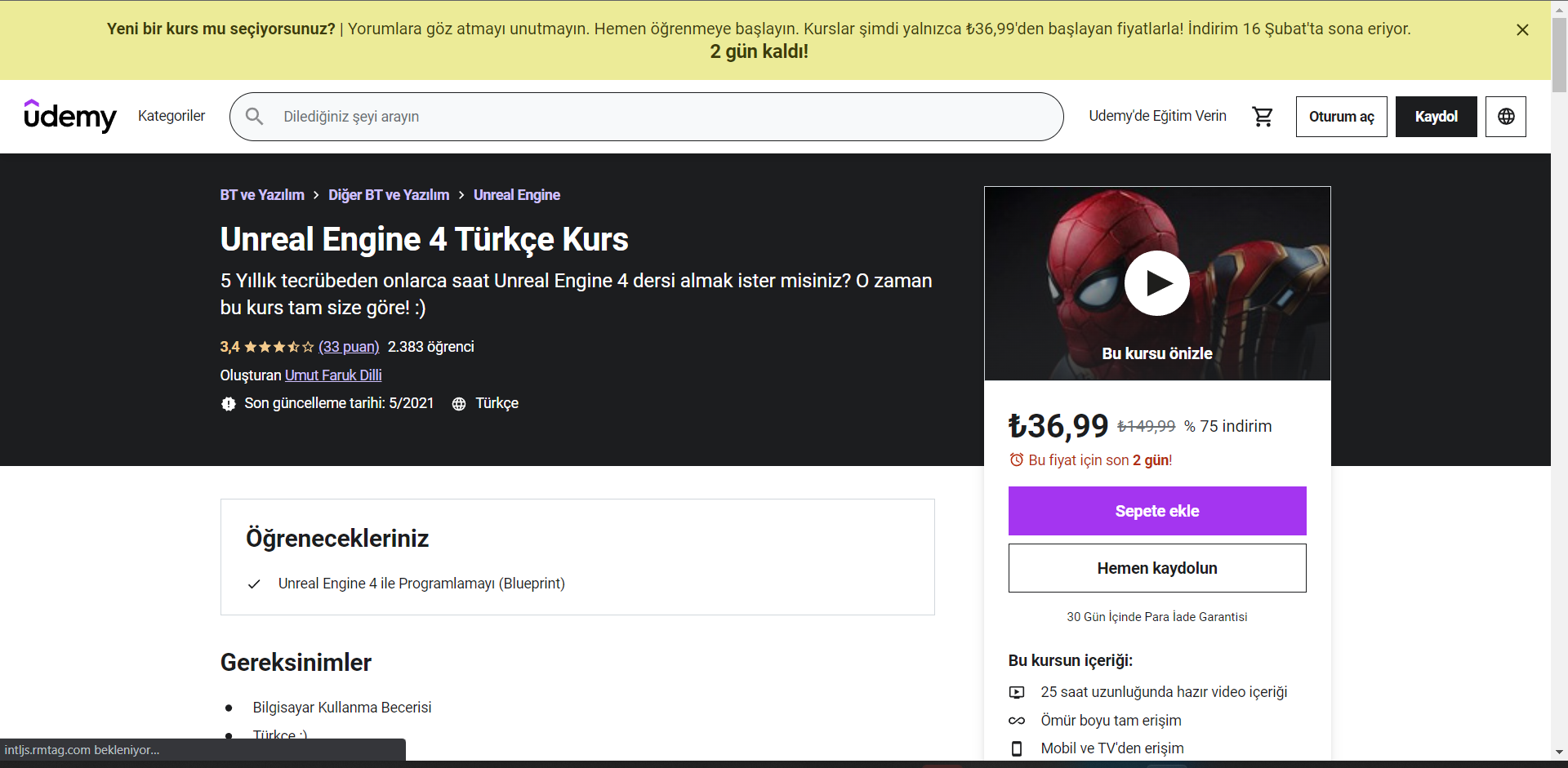Click the "Hemen kaydolun" button
The width and height of the screenshot is (1568, 768).
click(x=1157, y=568)
